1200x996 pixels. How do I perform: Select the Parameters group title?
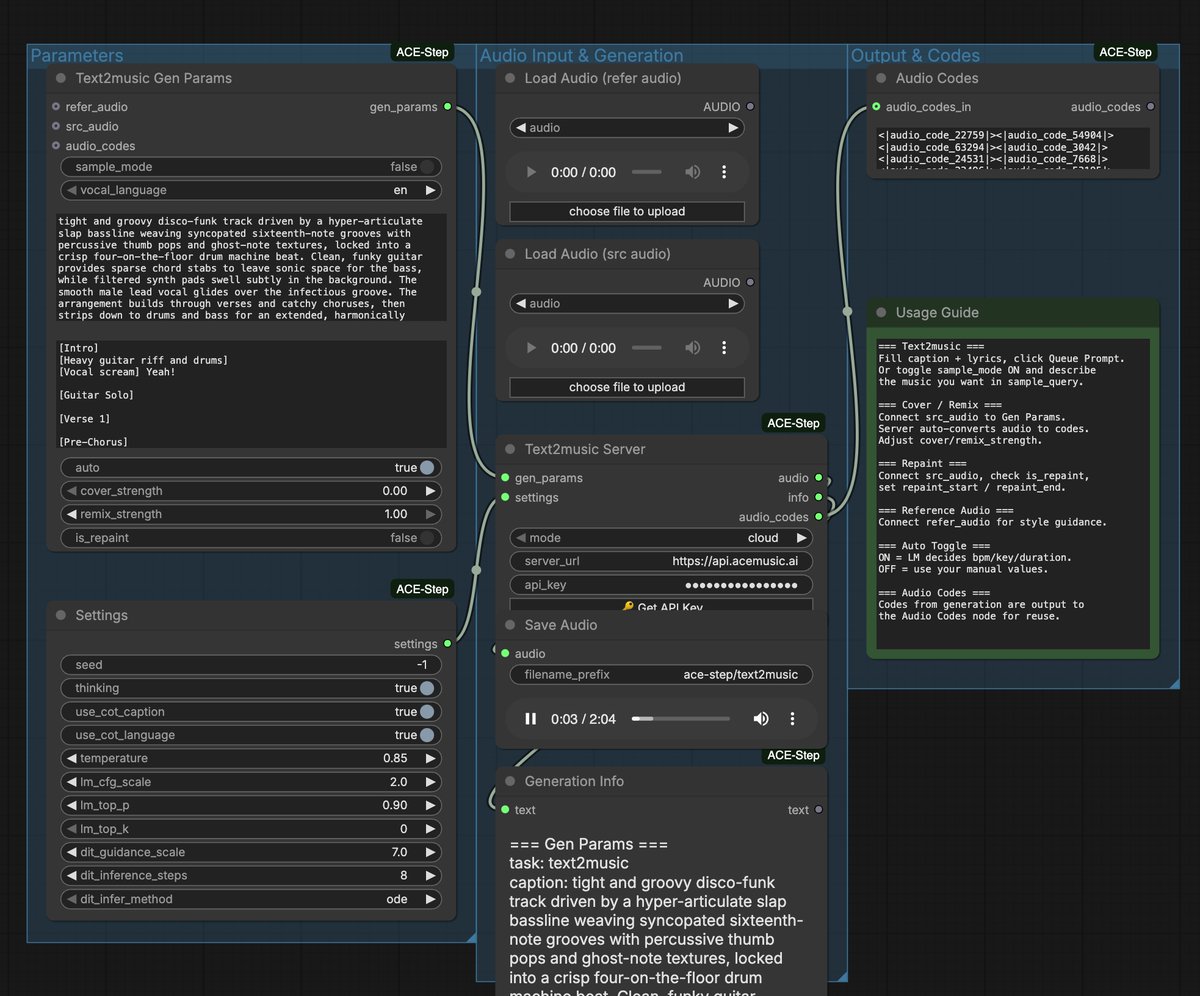pyautogui.click(x=77, y=56)
